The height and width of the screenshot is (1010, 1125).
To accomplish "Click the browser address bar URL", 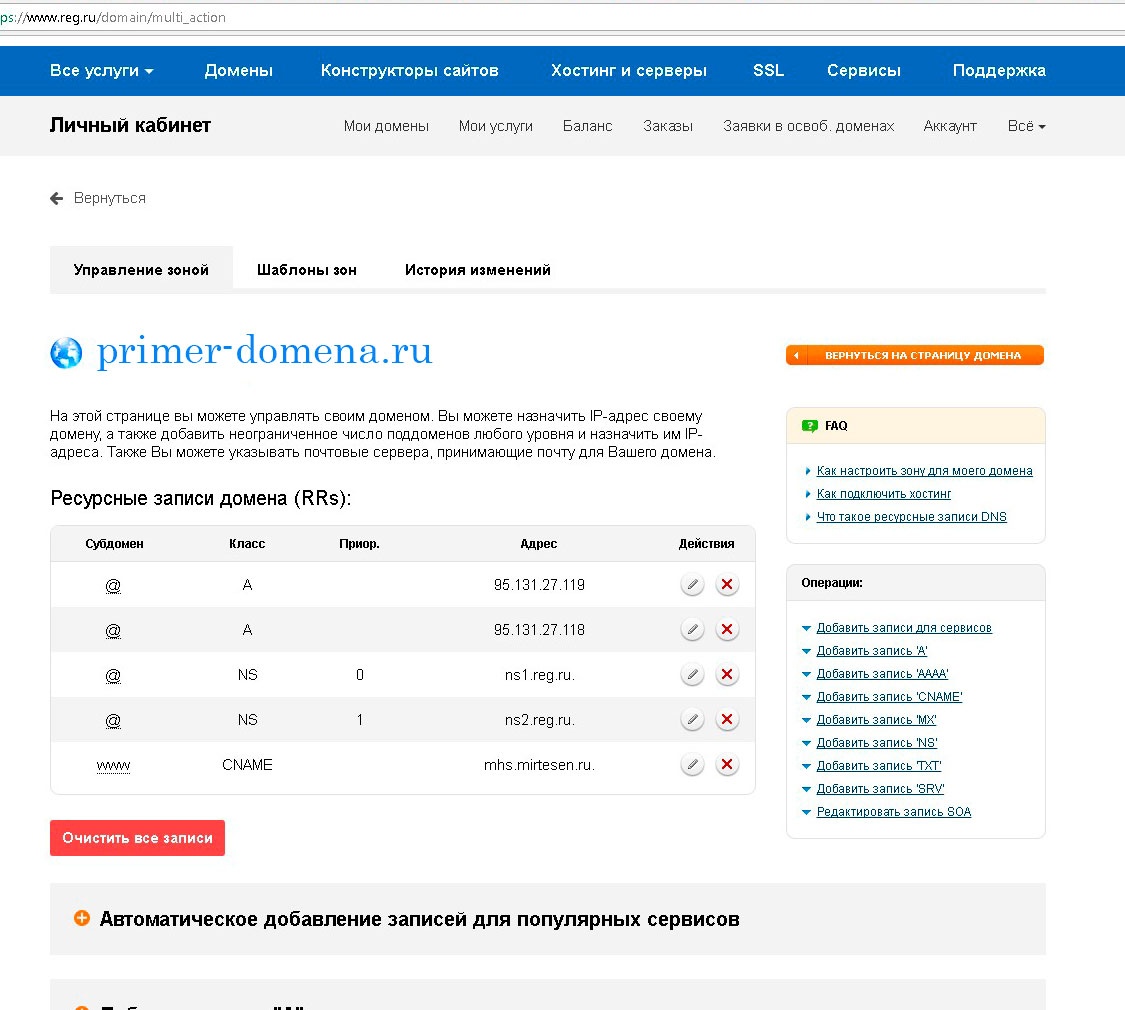I will (113, 17).
